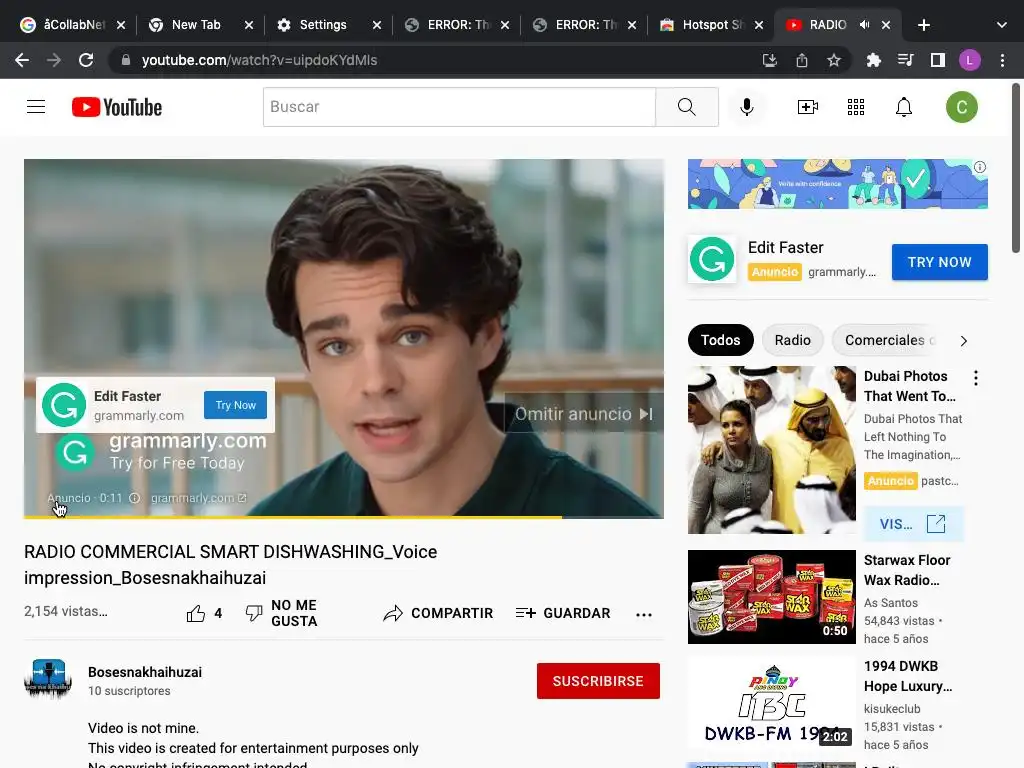
Task: Open new browser tab with plus button
Action: click(x=923, y=25)
